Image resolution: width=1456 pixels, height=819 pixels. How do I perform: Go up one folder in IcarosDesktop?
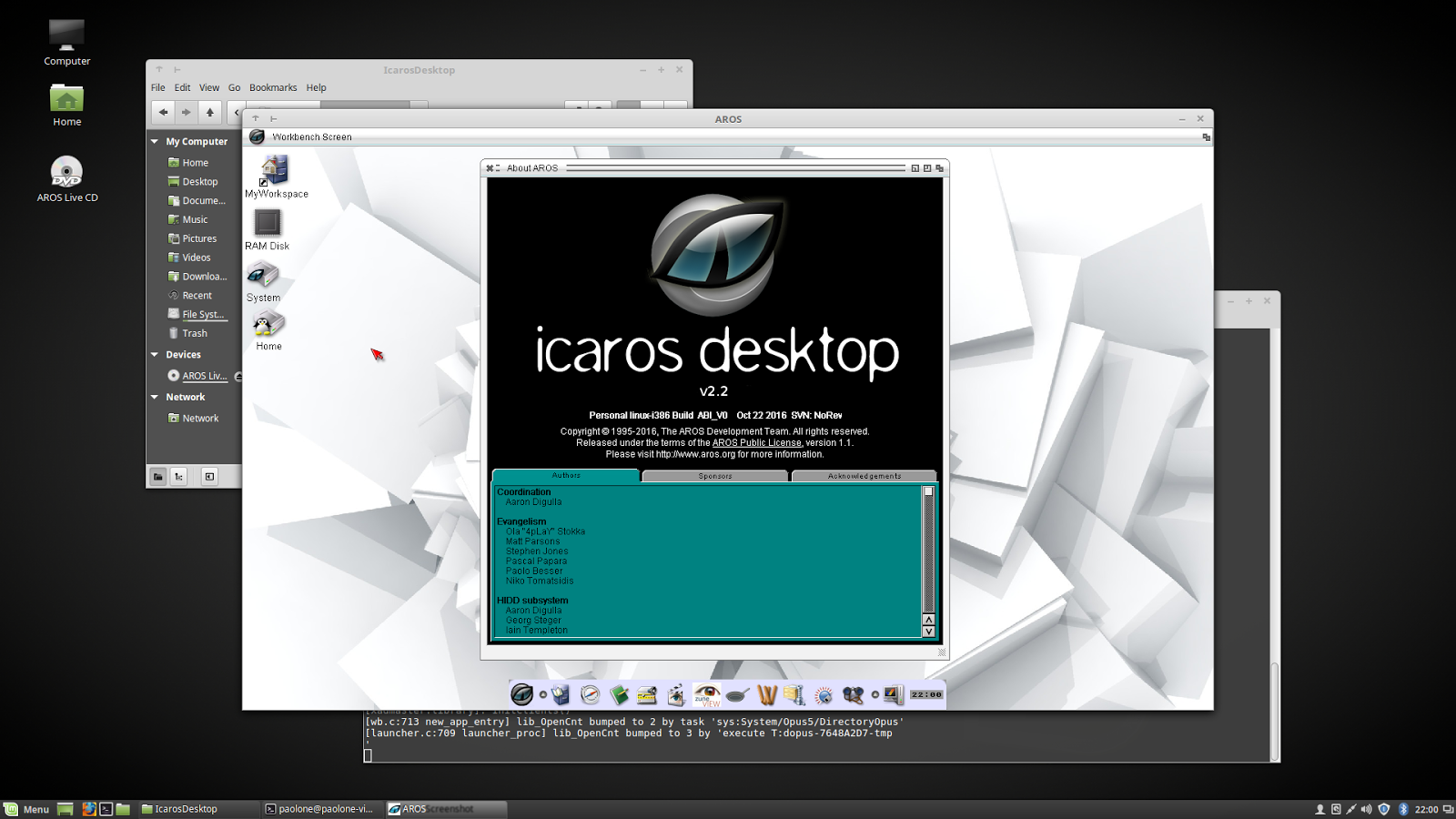[210, 112]
